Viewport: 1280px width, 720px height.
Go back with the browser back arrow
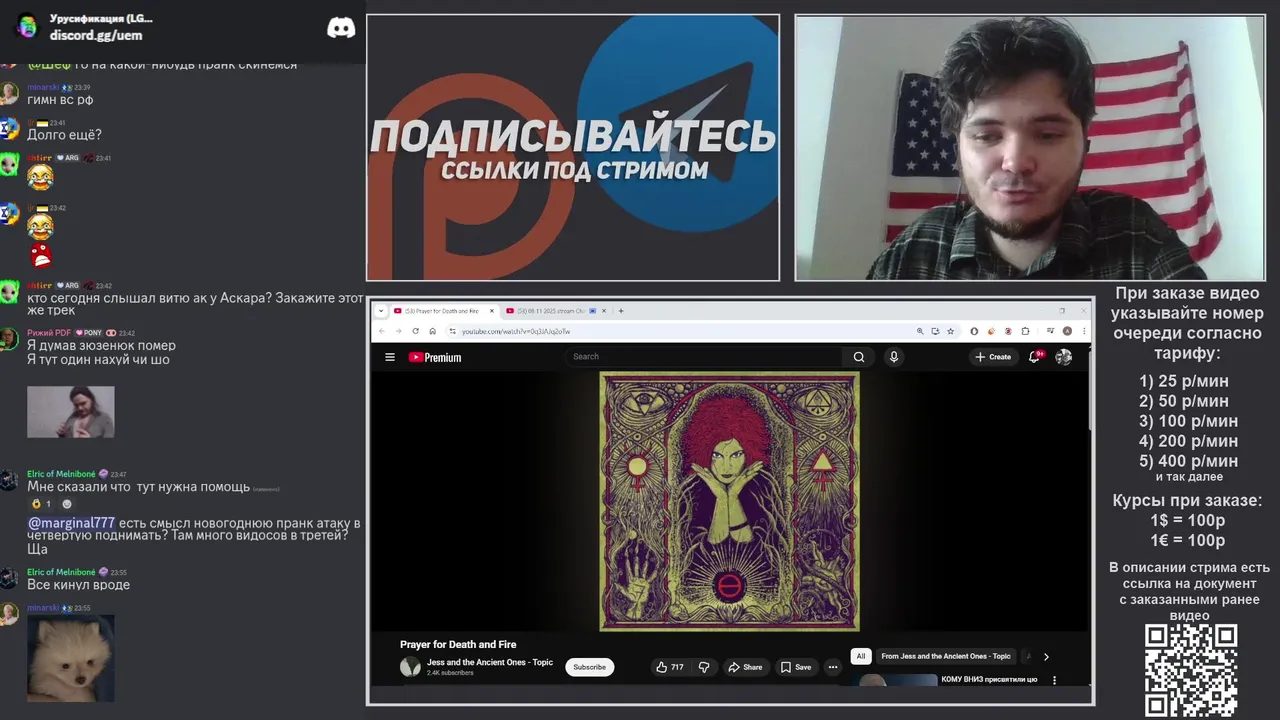click(381, 331)
